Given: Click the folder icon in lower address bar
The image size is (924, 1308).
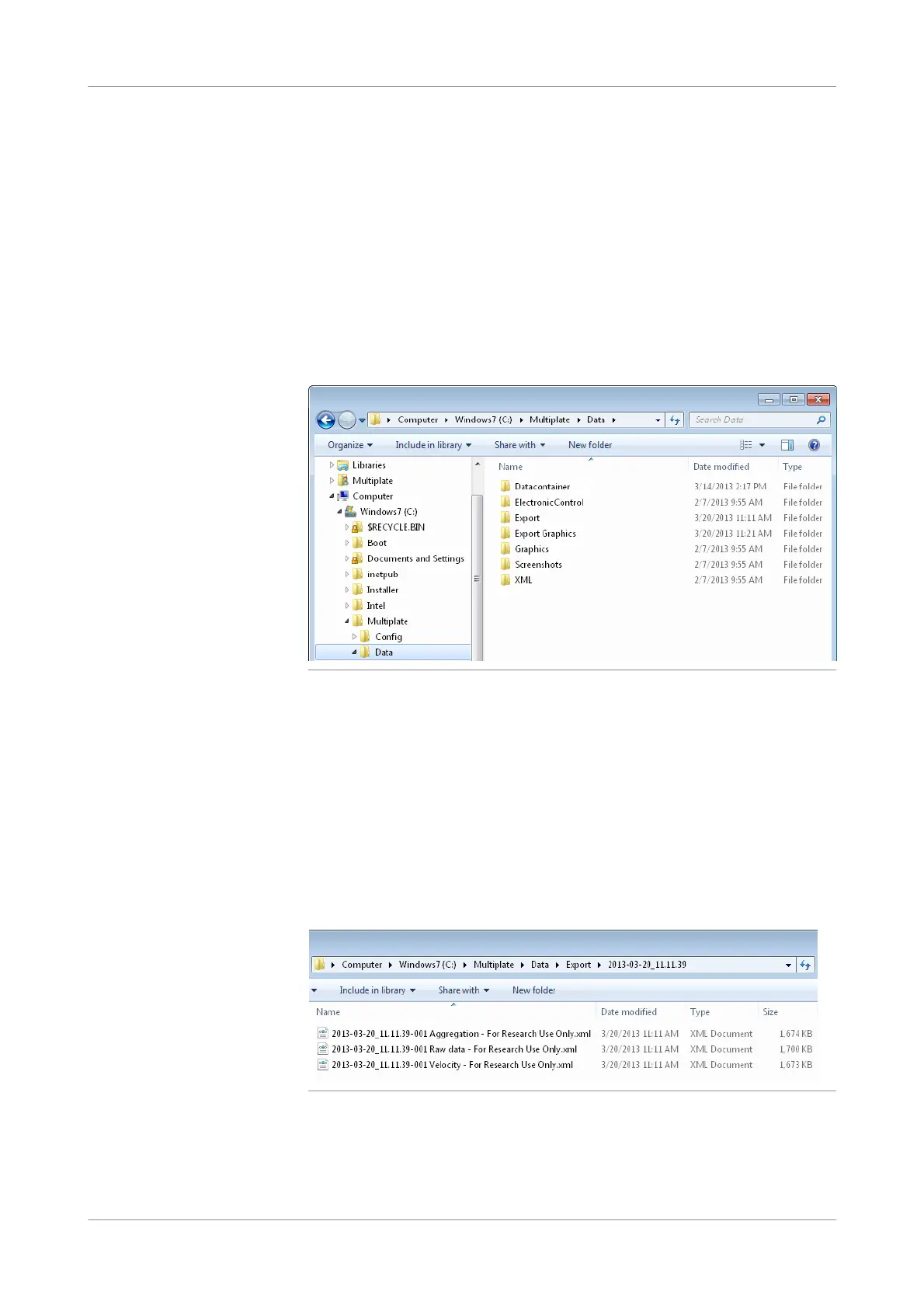Looking at the screenshot, I should 319,965.
